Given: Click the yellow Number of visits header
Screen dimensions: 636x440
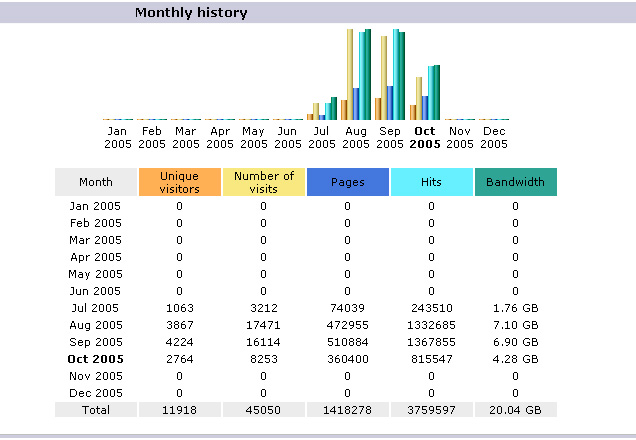Looking at the screenshot, I should coord(264,182).
